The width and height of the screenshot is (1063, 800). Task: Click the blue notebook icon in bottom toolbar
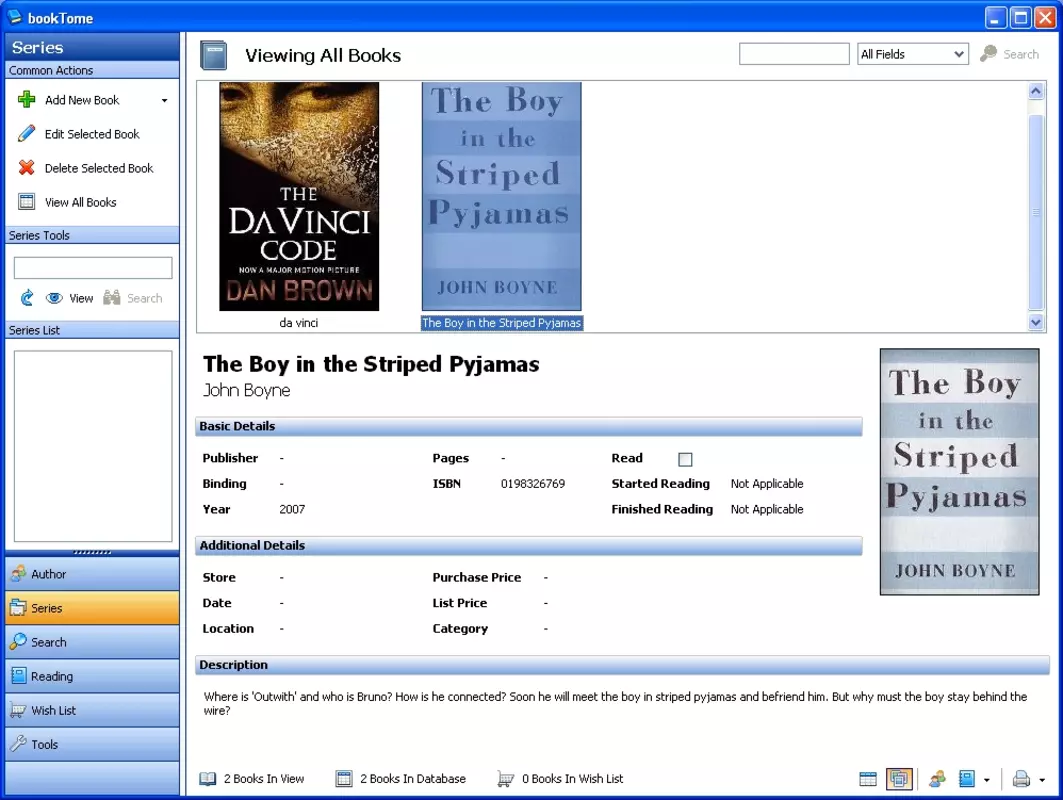[967, 779]
